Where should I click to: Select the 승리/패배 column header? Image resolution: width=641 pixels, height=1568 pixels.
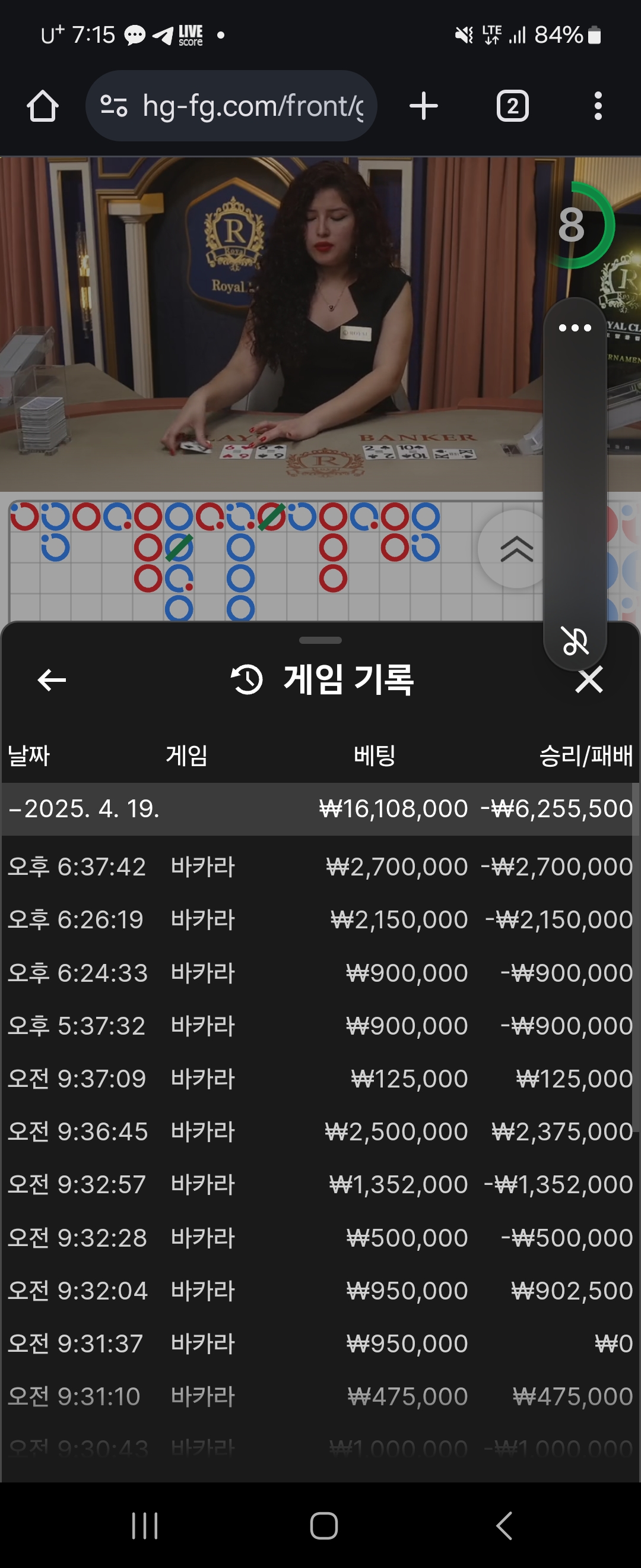click(x=586, y=756)
